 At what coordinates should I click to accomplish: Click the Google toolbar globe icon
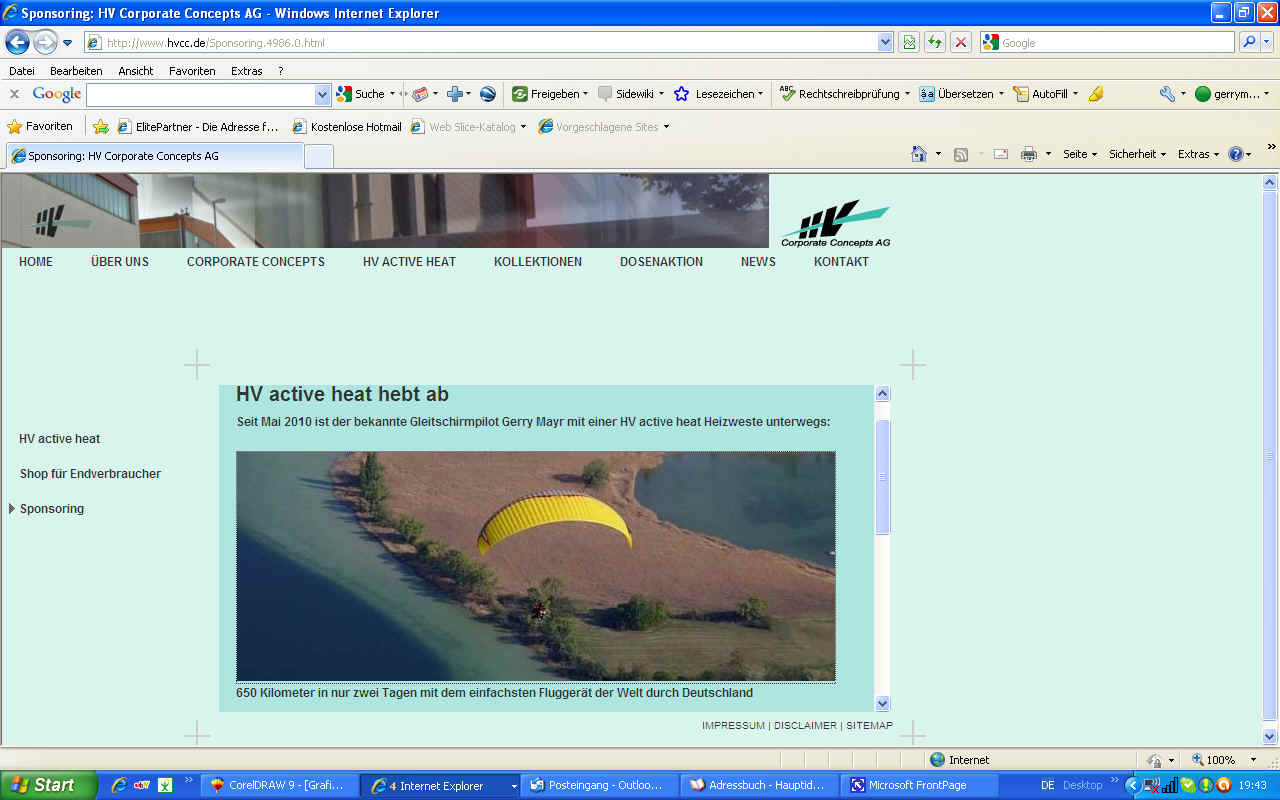(488, 94)
